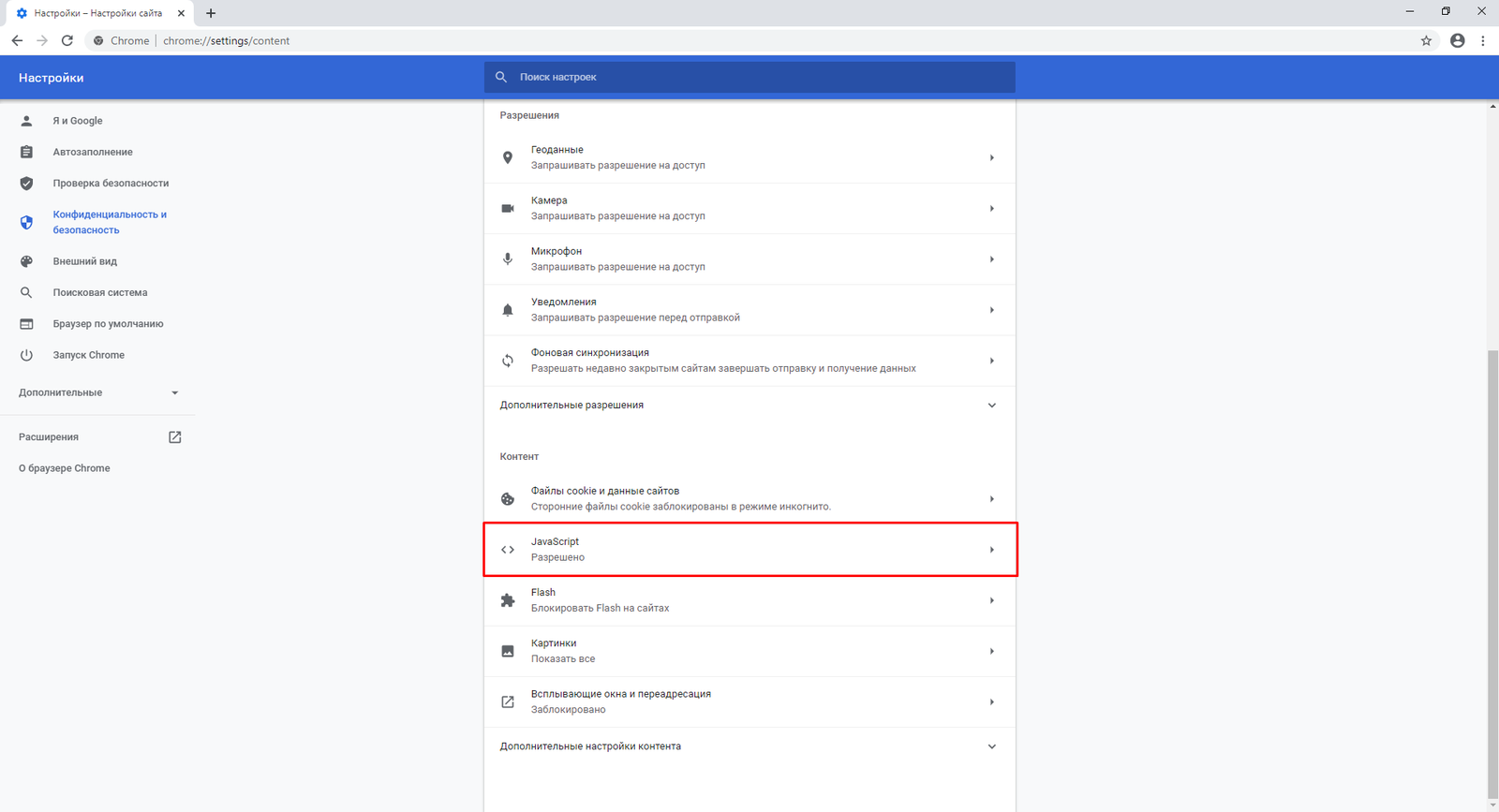Viewport: 1499px width, 812px height.
Task: Select Автозаполнение in the sidebar
Action: click(x=92, y=152)
